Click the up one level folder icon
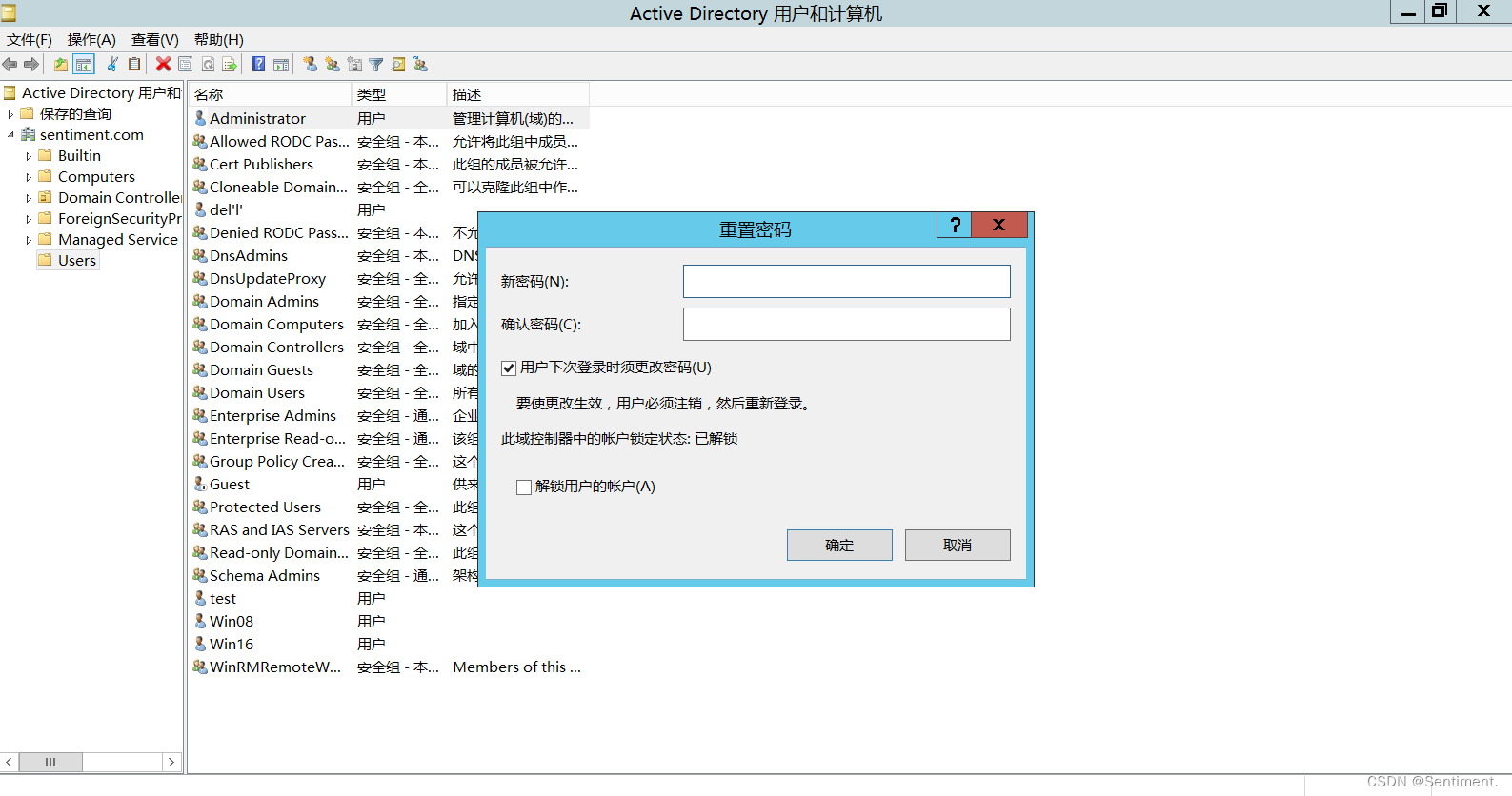The height and width of the screenshot is (796, 1512). click(61, 65)
